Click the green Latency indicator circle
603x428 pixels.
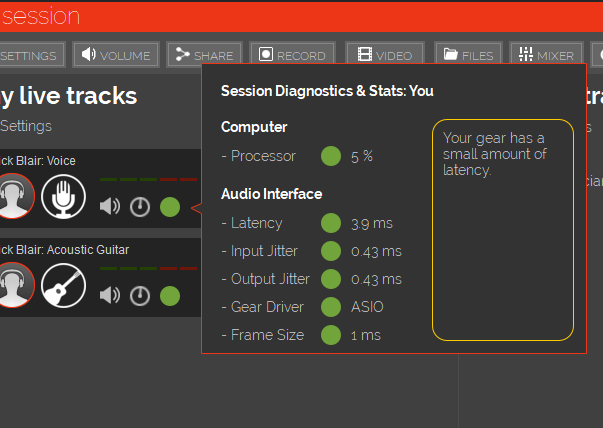(x=331, y=223)
